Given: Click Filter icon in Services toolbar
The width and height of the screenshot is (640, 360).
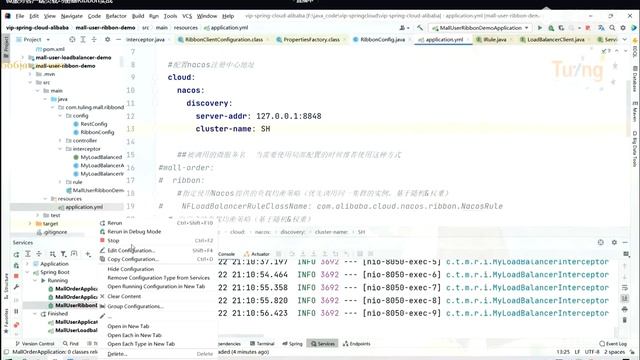Looking at the screenshot, I should [x=63, y=254].
